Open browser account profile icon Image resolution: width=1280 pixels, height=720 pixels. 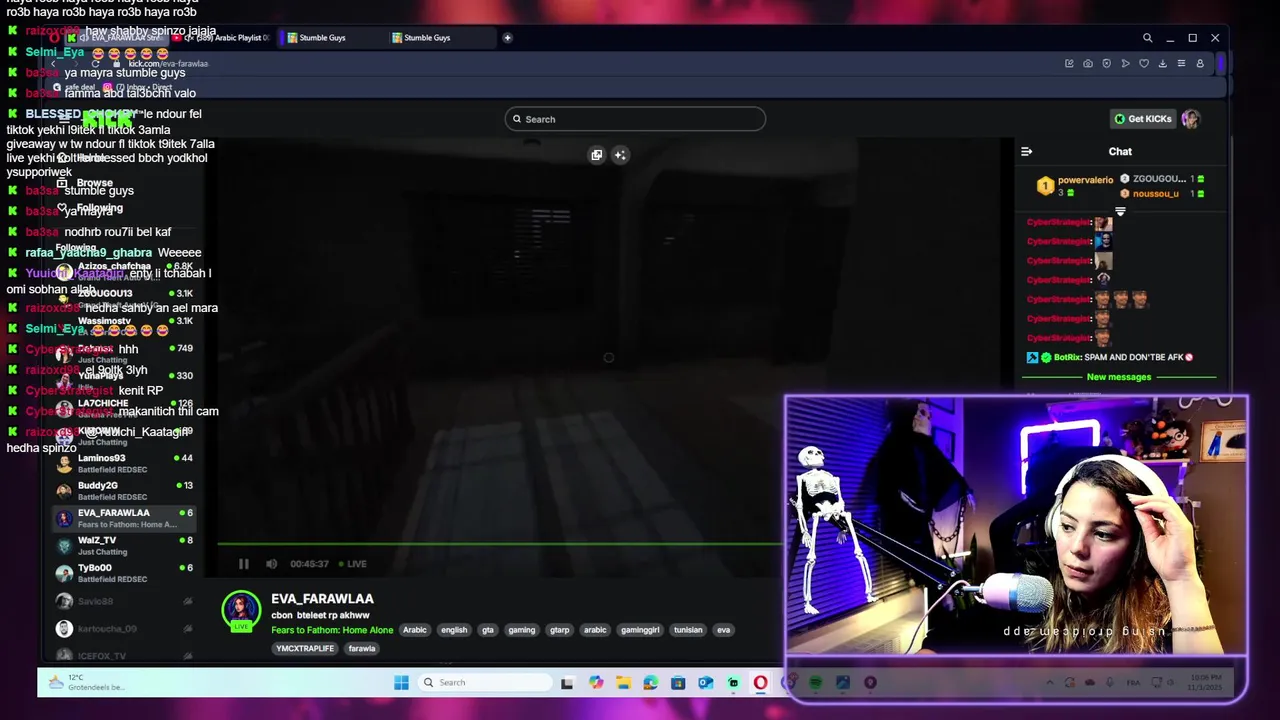[1200, 63]
